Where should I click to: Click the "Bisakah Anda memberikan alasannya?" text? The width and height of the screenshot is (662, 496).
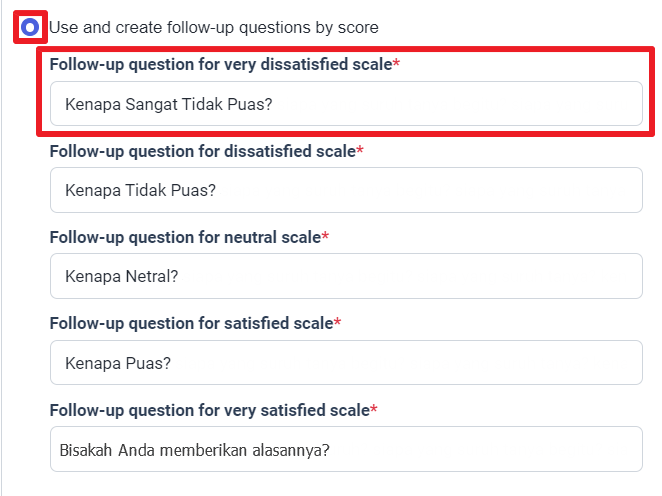coord(195,449)
